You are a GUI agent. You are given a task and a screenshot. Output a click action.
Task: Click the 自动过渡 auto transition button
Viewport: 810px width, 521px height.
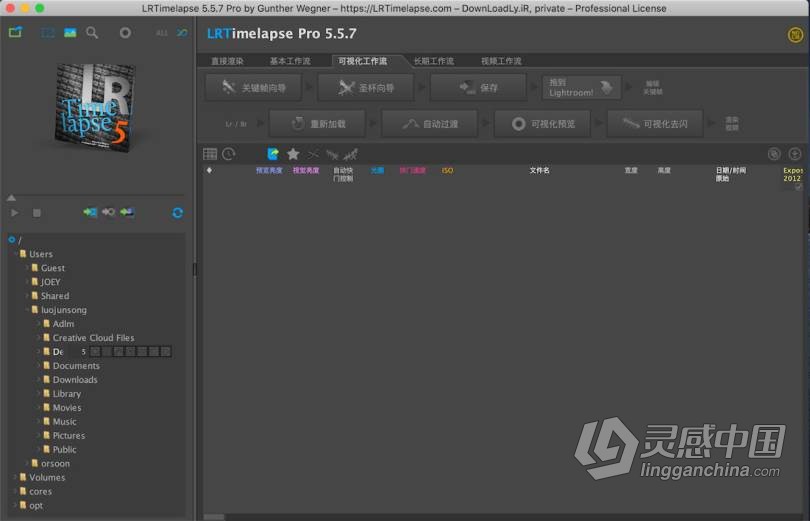[430, 123]
